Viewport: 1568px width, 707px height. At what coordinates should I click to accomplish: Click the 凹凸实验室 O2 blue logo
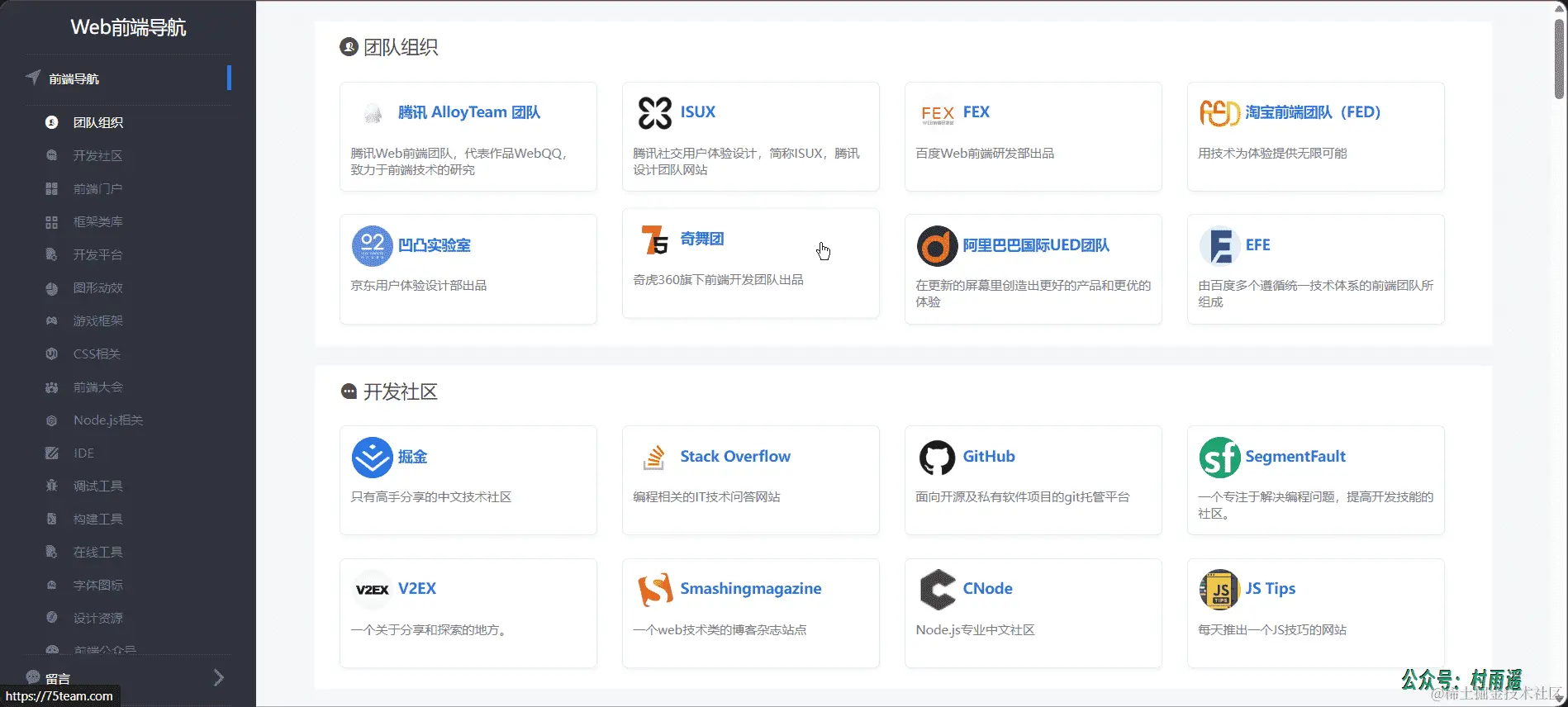point(373,245)
